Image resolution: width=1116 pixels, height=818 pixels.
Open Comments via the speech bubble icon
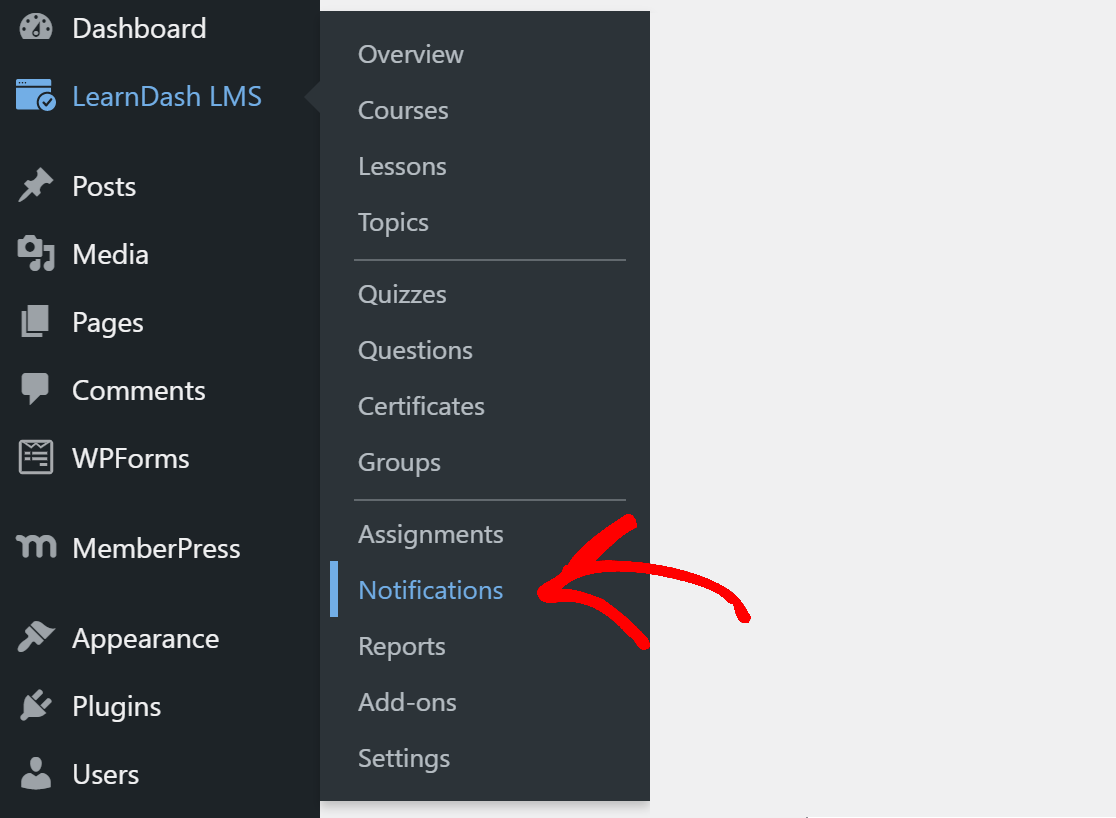coord(33,390)
